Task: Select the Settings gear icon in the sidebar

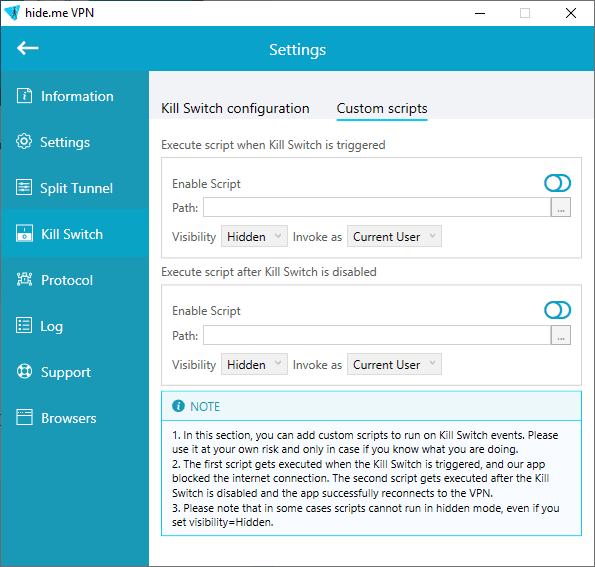Action: [24, 142]
